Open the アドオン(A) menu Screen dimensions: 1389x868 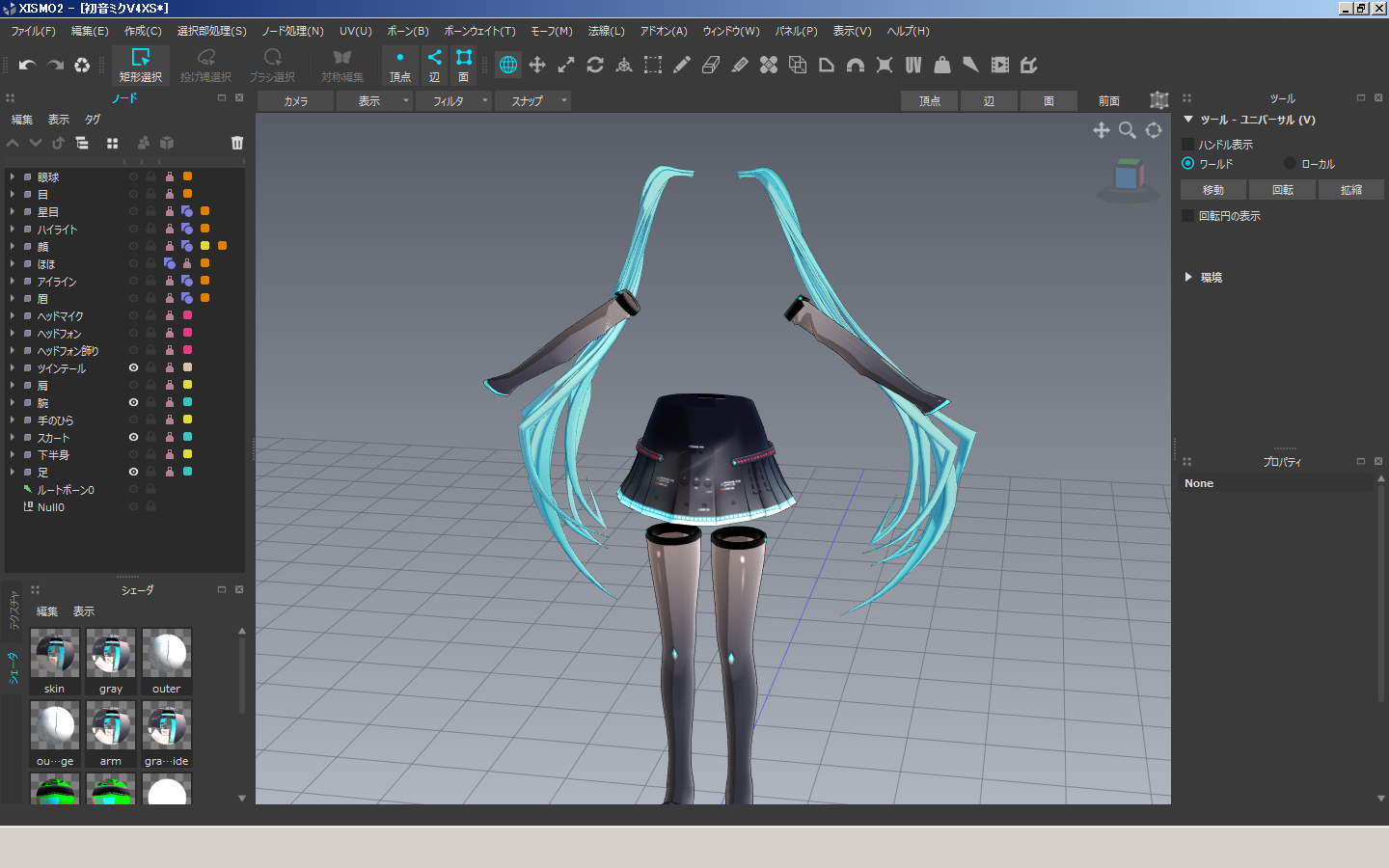coord(664,31)
